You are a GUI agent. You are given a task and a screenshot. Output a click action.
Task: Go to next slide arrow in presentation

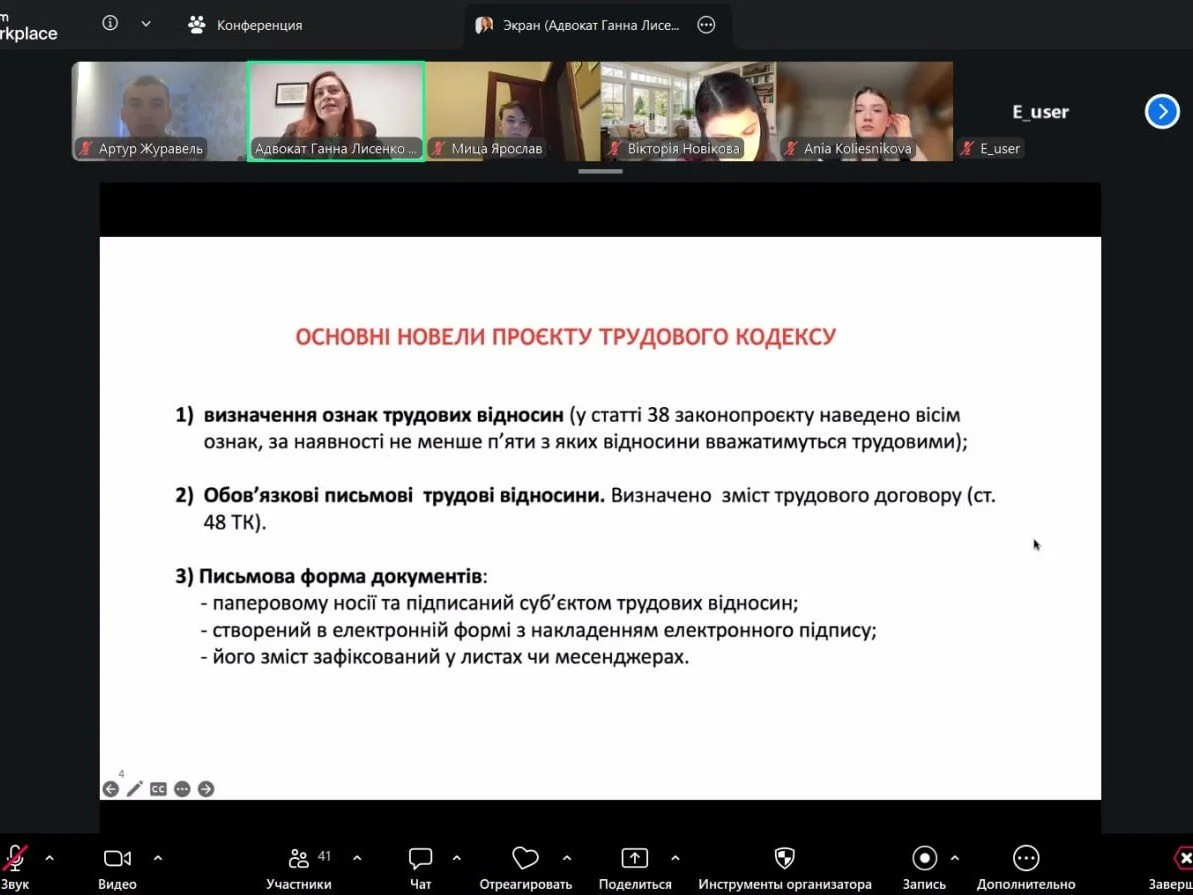coord(205,789)
